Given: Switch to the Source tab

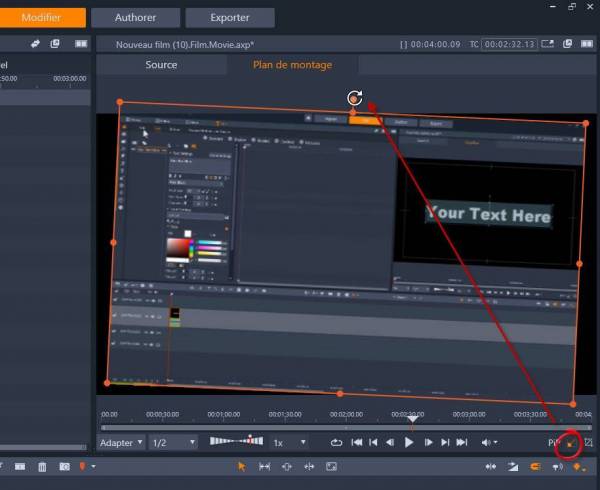Looking at the screenshot, I should pyautogui.click(x=161, y=65).
